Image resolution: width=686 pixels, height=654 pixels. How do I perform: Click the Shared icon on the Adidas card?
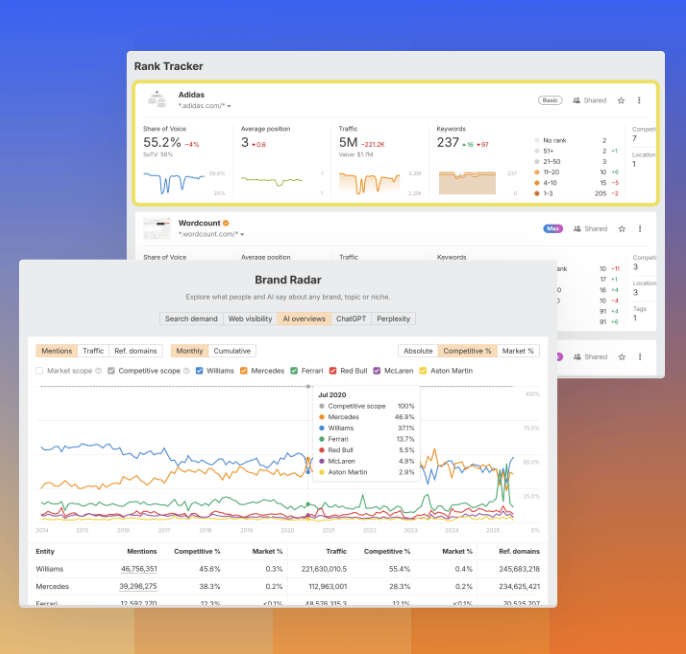(576, 100)
